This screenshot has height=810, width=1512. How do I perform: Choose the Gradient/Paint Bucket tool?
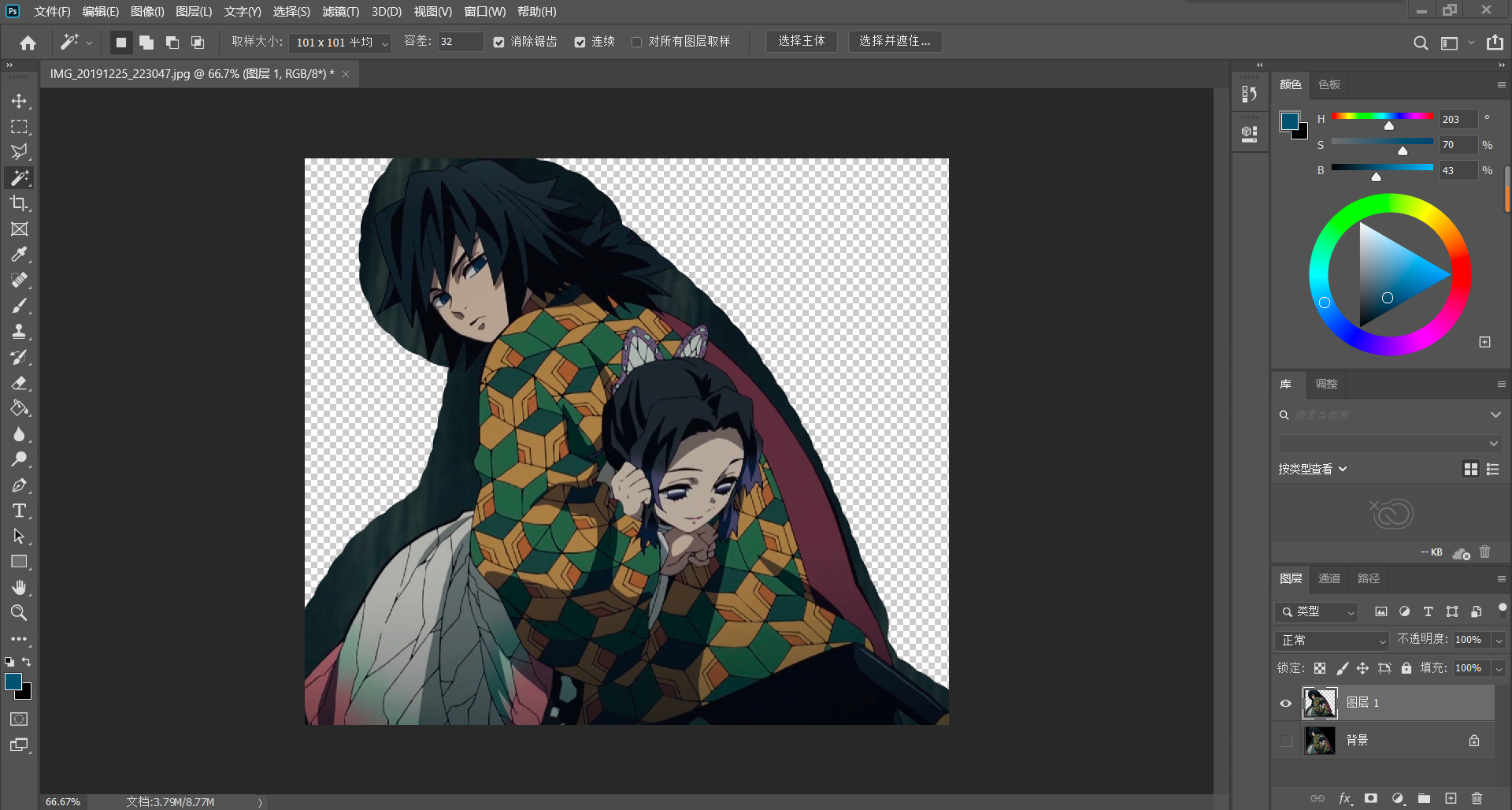point(19,408)
